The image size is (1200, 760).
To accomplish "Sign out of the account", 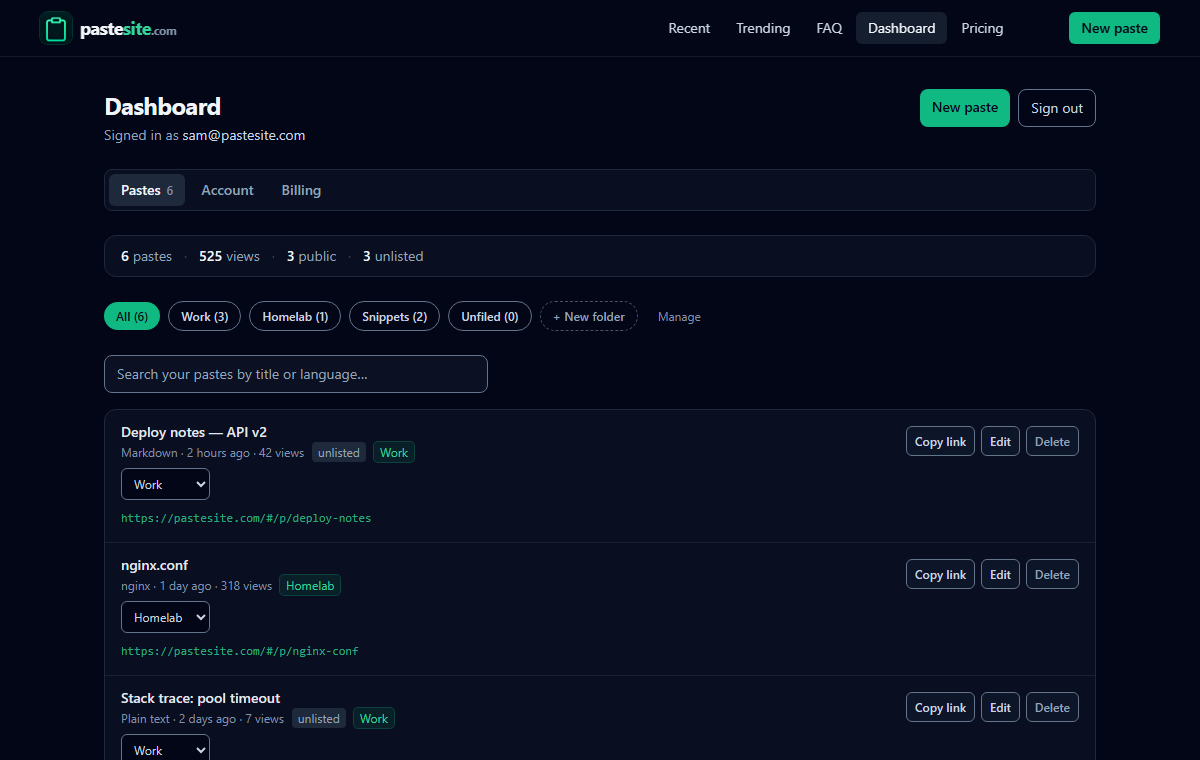I will pyautogui.click(x=1057, y=108).
